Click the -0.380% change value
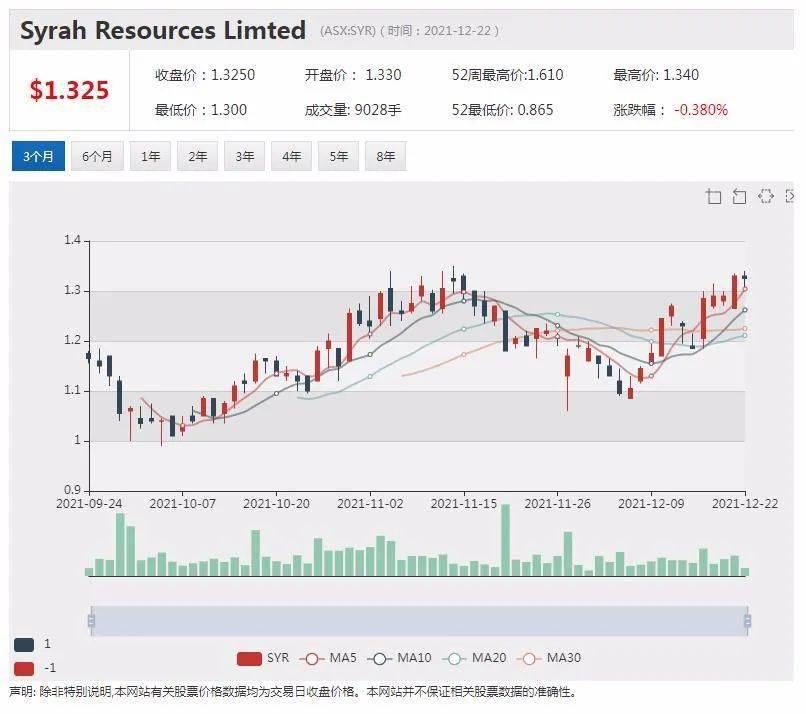The height and width of the screenshot is (714, 806). (701, 110)
